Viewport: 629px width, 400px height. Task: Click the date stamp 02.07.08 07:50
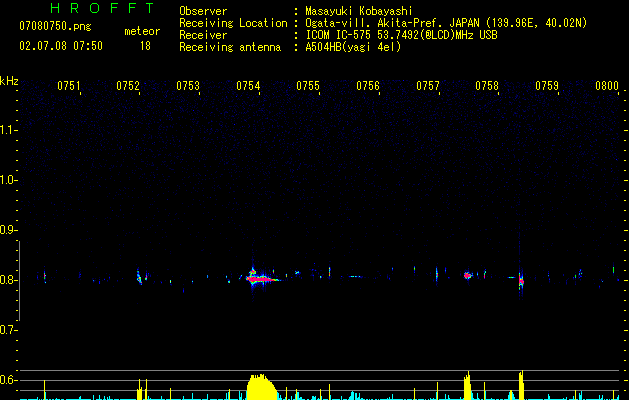point(61,46)
